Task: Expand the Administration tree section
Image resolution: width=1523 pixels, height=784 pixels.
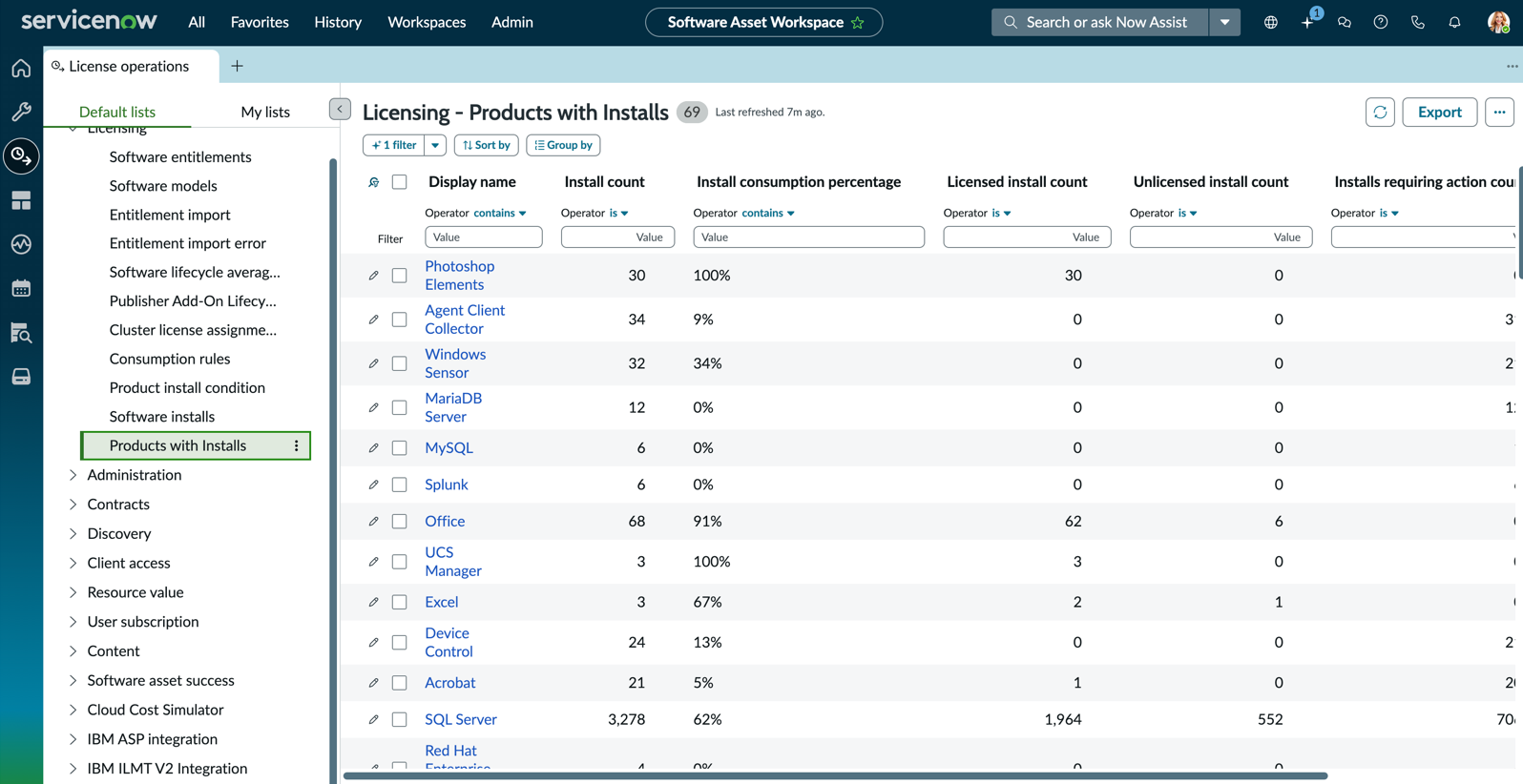Action: (x=73, y=475)
